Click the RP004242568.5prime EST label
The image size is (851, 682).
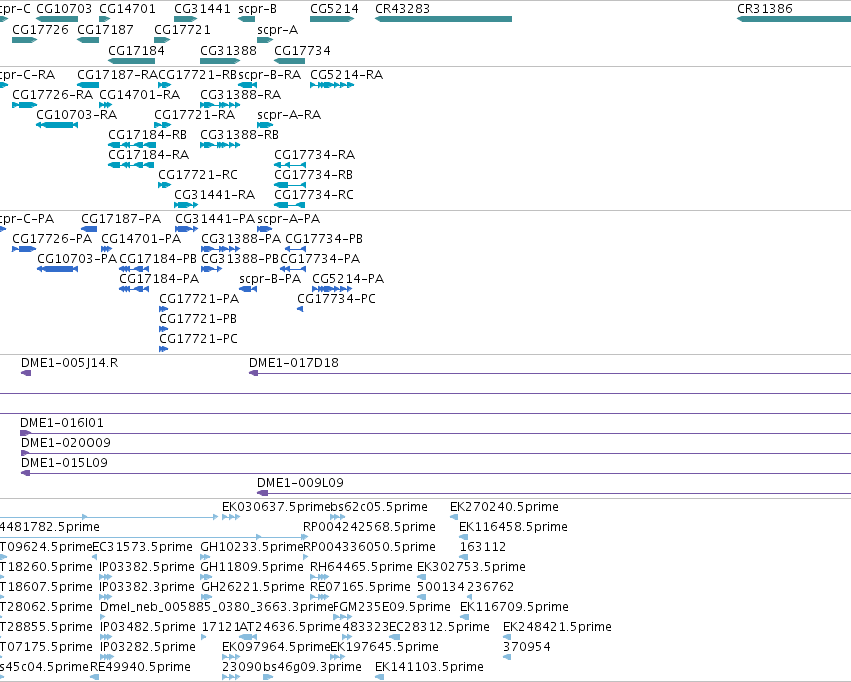coord(369,527)
